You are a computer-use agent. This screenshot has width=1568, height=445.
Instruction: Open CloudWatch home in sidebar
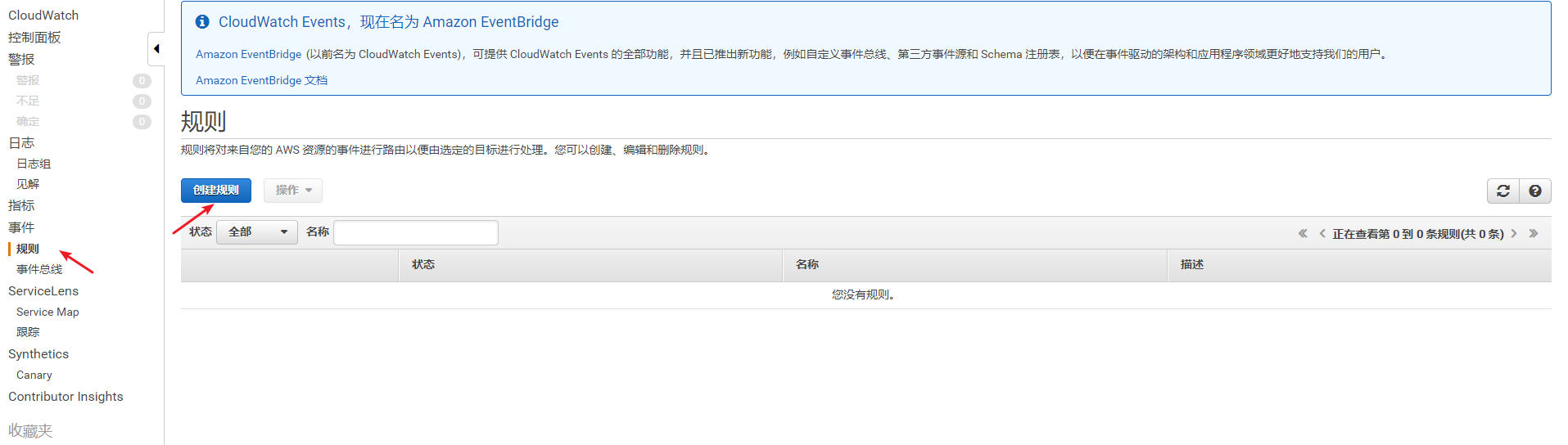tap(43, 16)
